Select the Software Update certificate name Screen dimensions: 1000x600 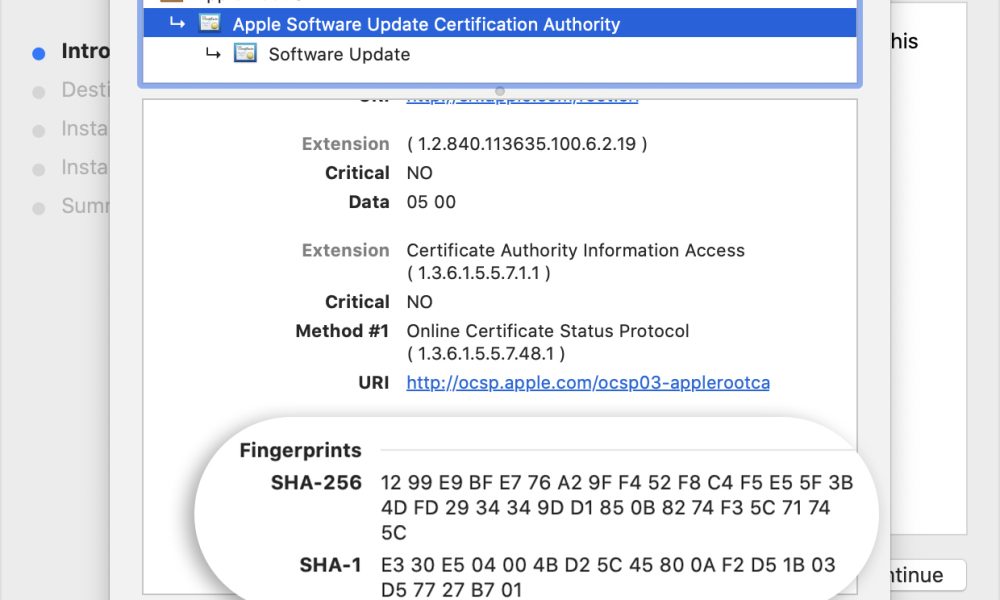click(x=339, y=54)
